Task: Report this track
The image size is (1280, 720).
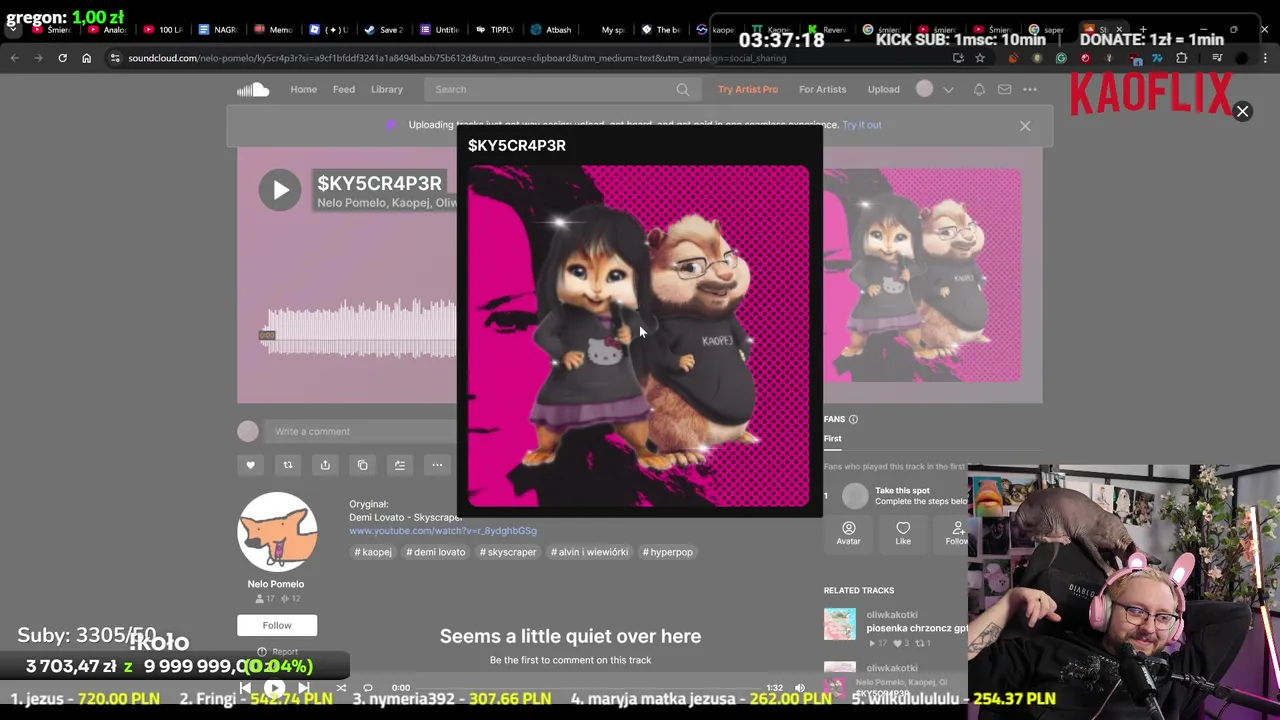Action: pos(277,652)
